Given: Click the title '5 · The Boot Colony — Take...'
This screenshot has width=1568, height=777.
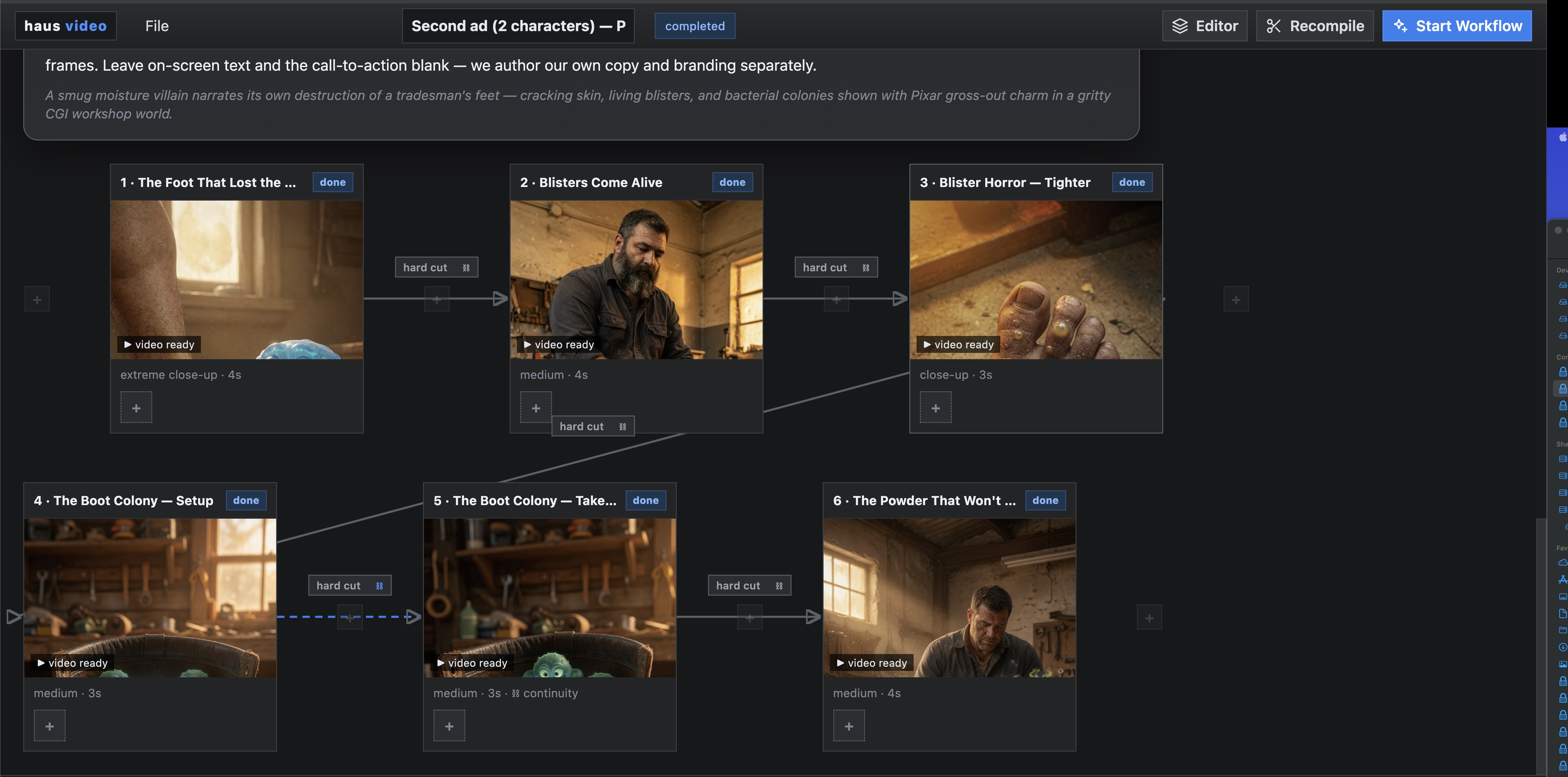Looking at the screenshot, I should click(x=525, y=501).
